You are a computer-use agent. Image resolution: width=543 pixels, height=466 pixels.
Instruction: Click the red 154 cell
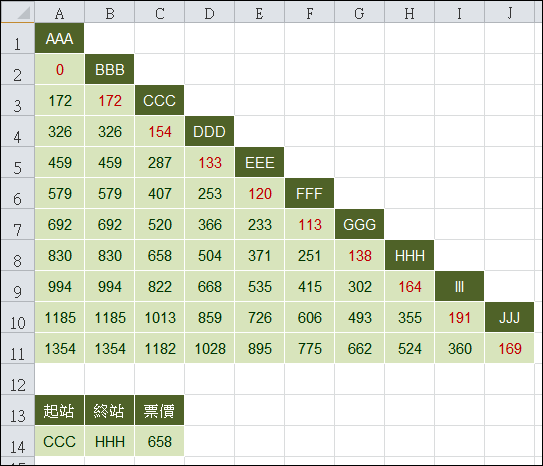point(160,131)
